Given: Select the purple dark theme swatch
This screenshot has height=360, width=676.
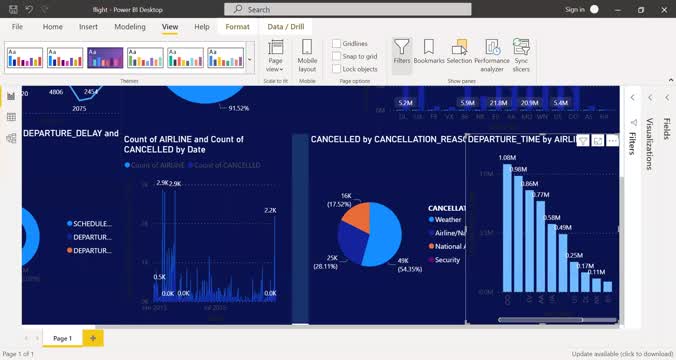Looking at the screenshot, I should coord(105,58).
